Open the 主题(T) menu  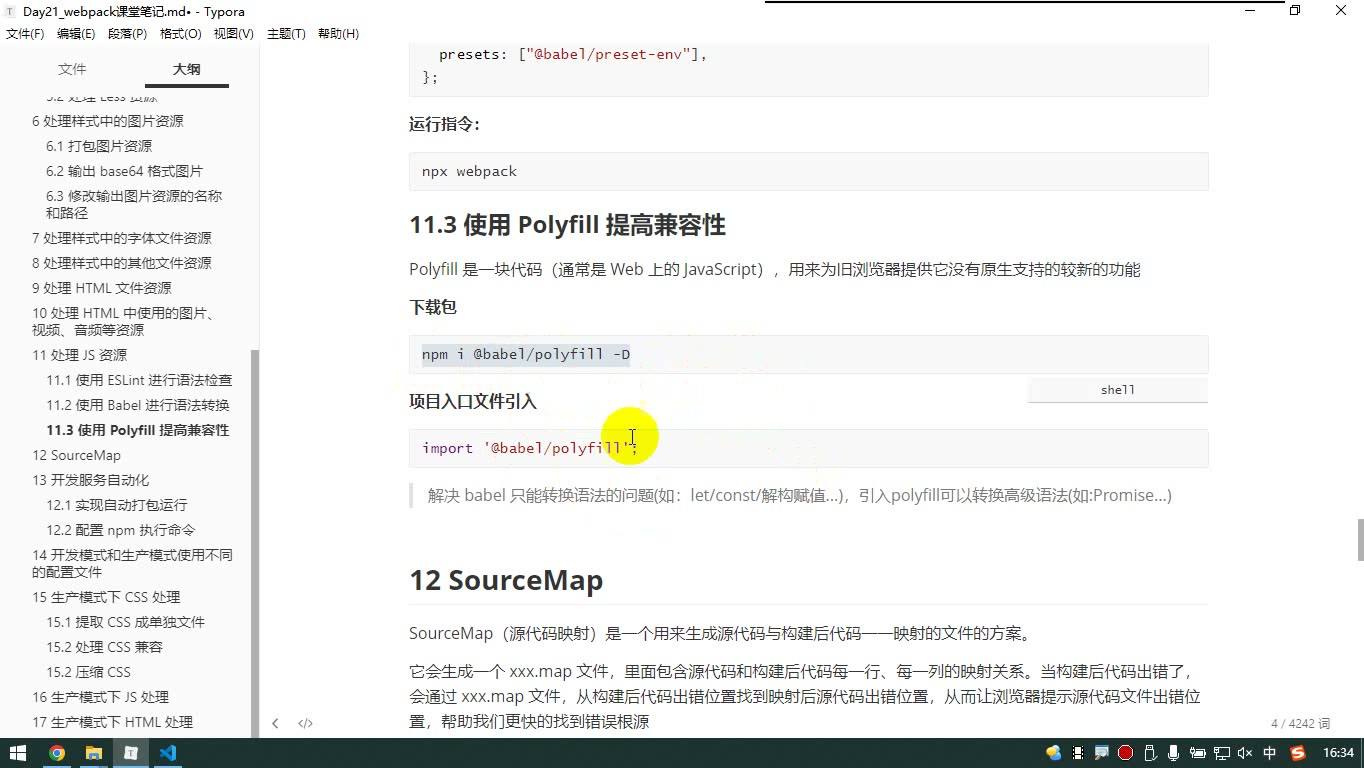[x=286, y=34]
